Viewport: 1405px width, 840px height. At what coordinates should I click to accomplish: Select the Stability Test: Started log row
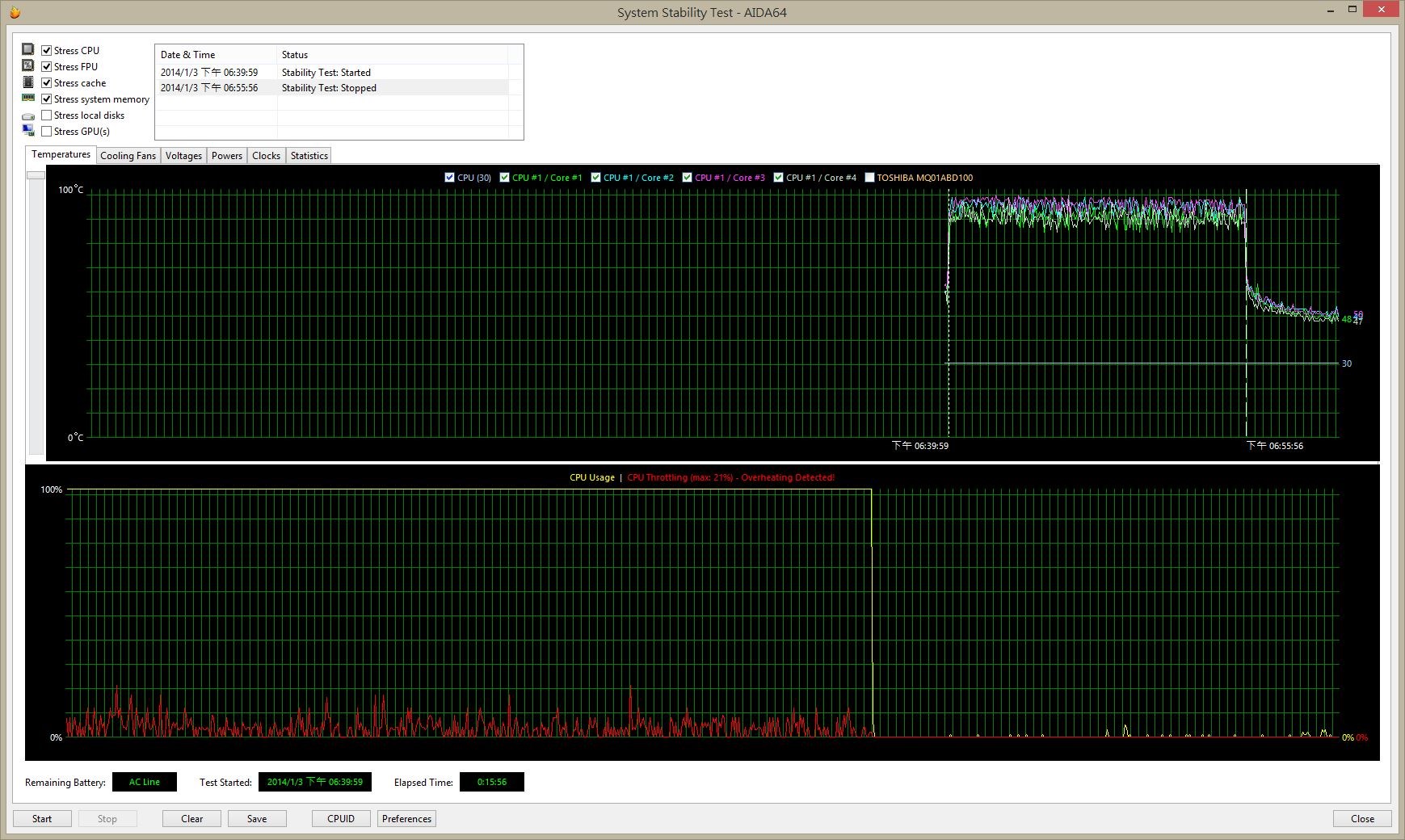[x=332, y=72]
